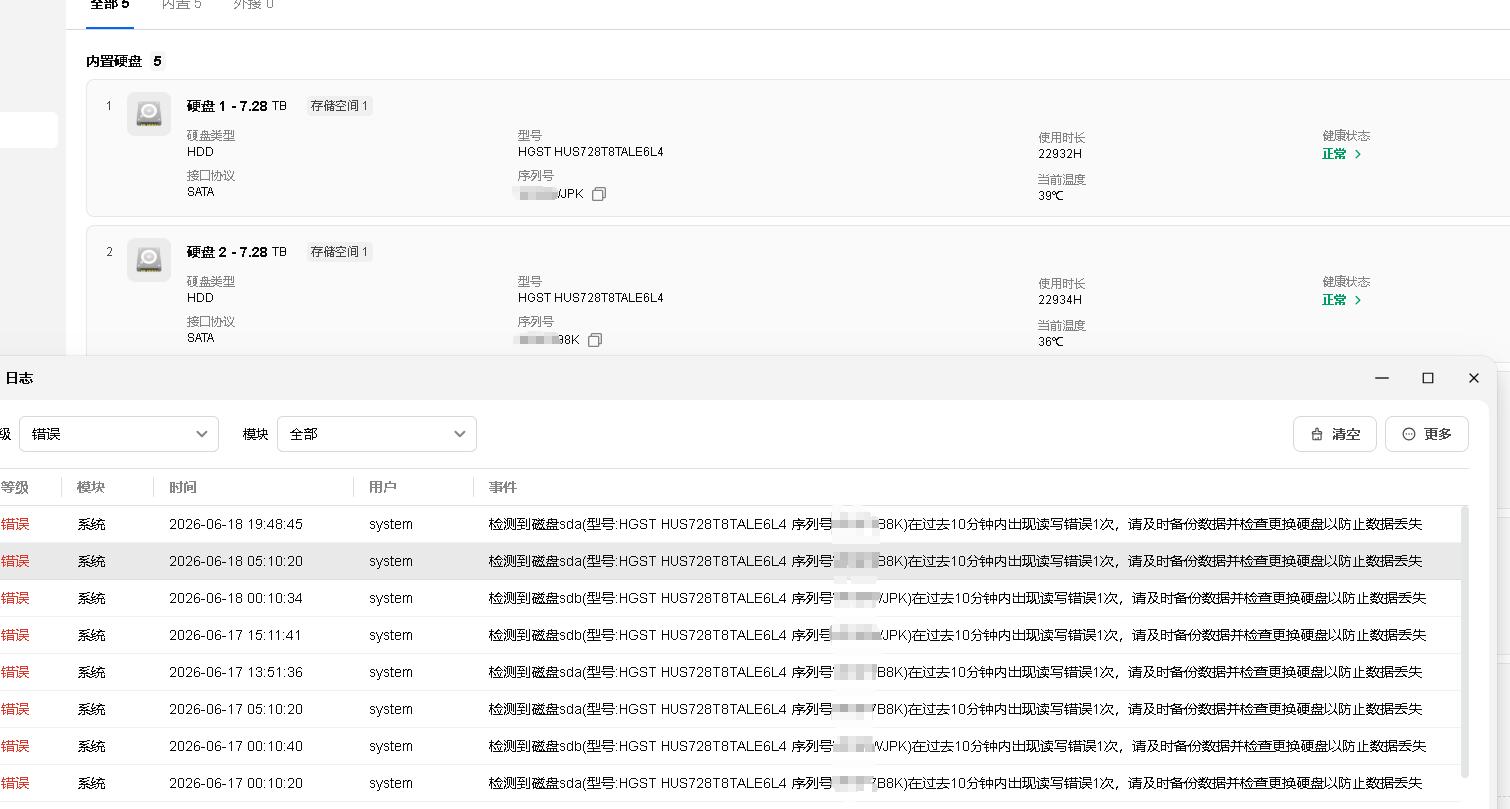
Task: Click the 正常 health status of disk 1
Action: (1334, 154)
